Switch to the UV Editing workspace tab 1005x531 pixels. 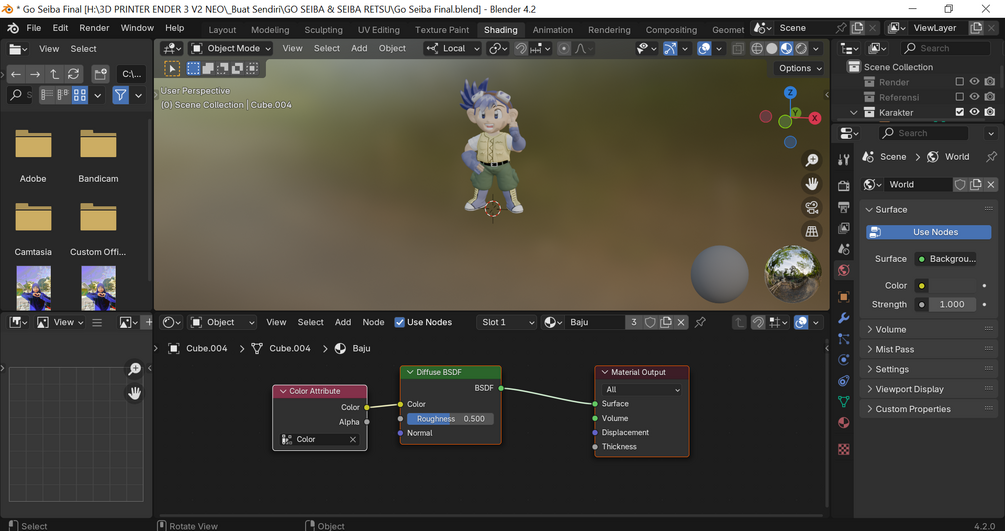(x=378, y=30)
